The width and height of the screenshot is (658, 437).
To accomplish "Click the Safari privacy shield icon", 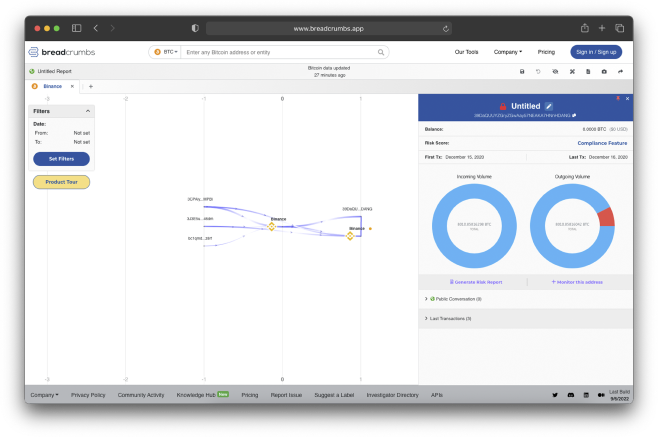I will click(195, 28).
